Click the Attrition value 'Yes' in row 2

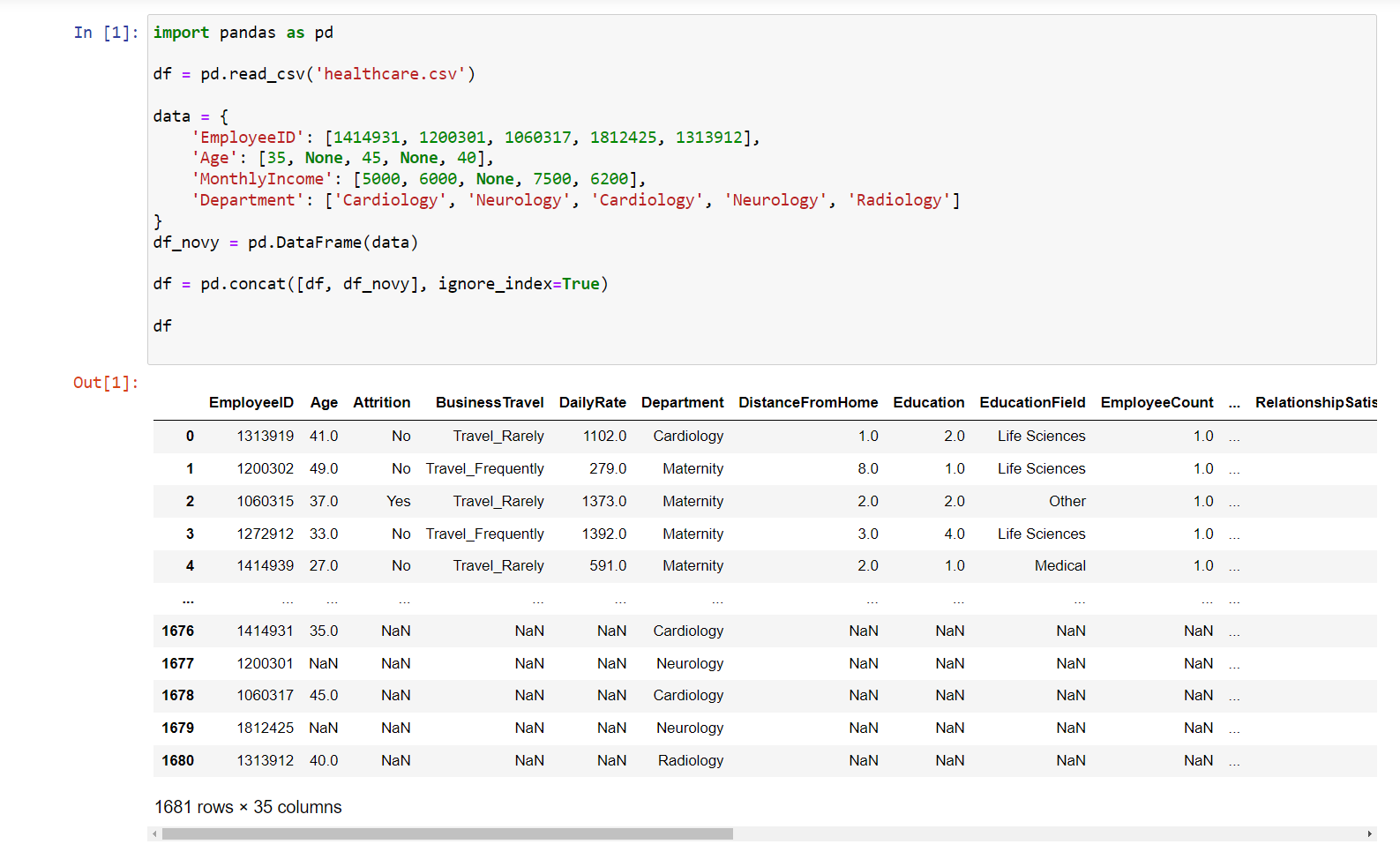[399, 501]
